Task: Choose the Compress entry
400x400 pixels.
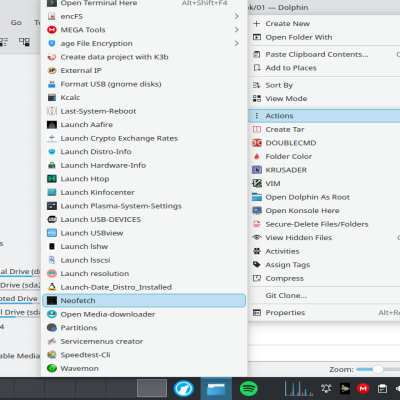Action: pyautogui.click(x=324, y=278)
